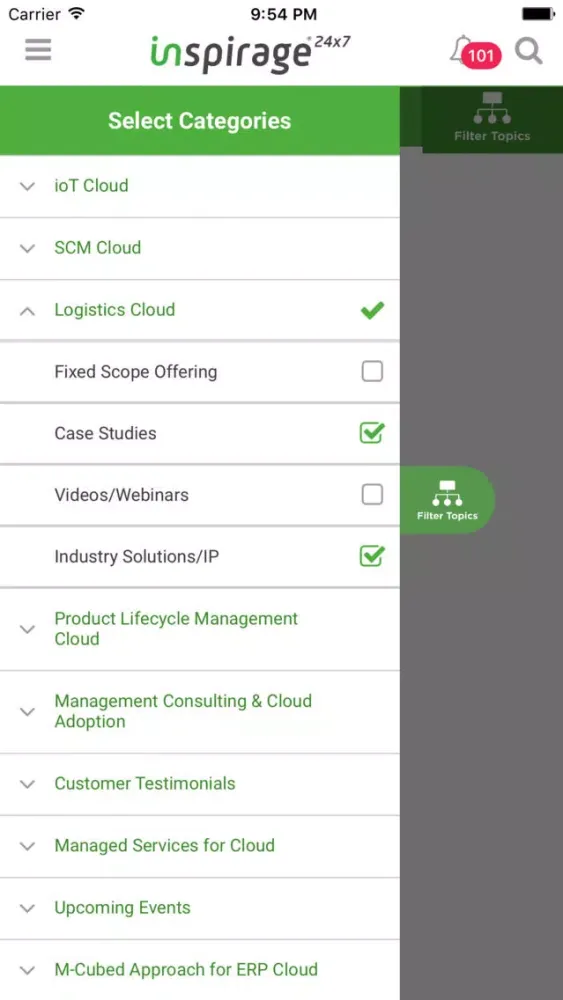The image size is (563, 1000).
Task: Tap the inspirage 24x7 logo
Action: (250, 54)
